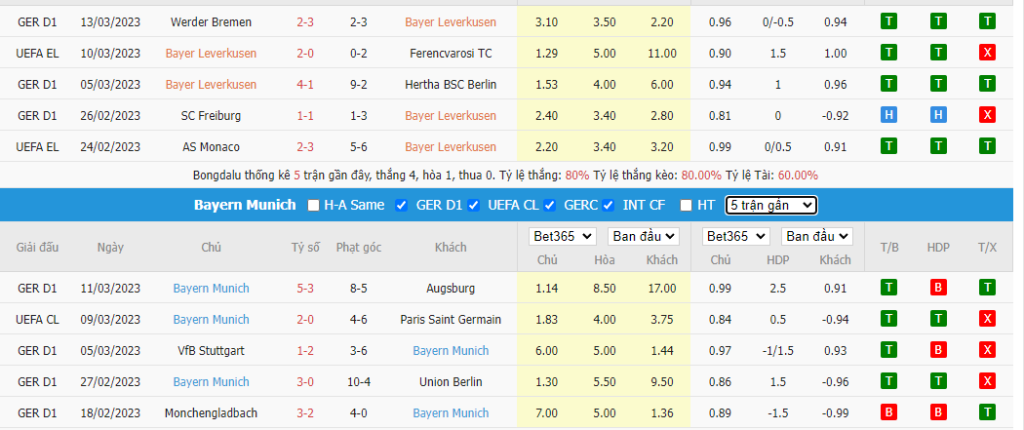Open the Bet365 dropdown above Chủ-Hòa-Khách odds
Screen dimensions: 1024x430
pyautogui.click(x=562, y=237)
